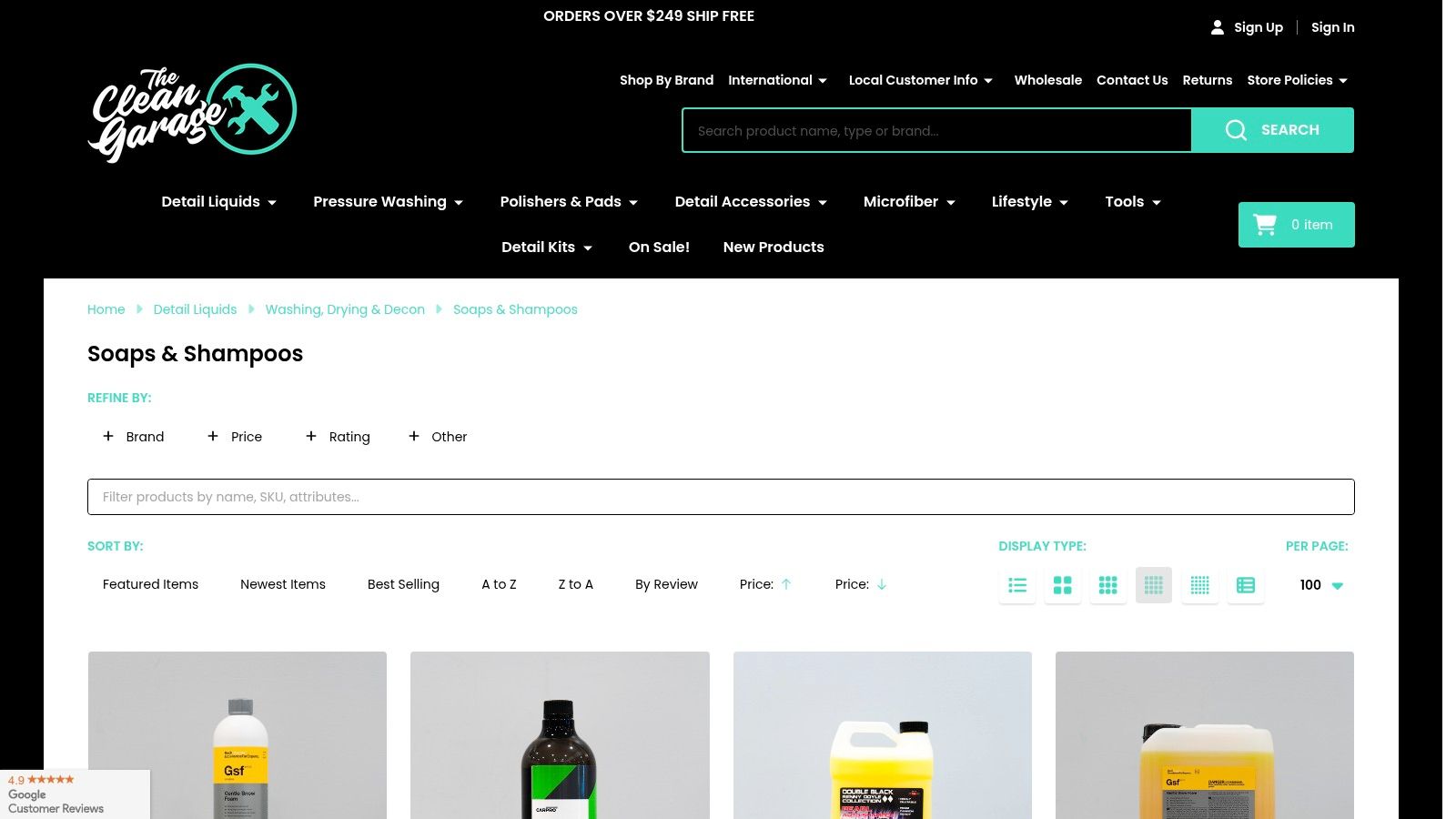
Task: Sort products By Review
Action: (666, 584)
